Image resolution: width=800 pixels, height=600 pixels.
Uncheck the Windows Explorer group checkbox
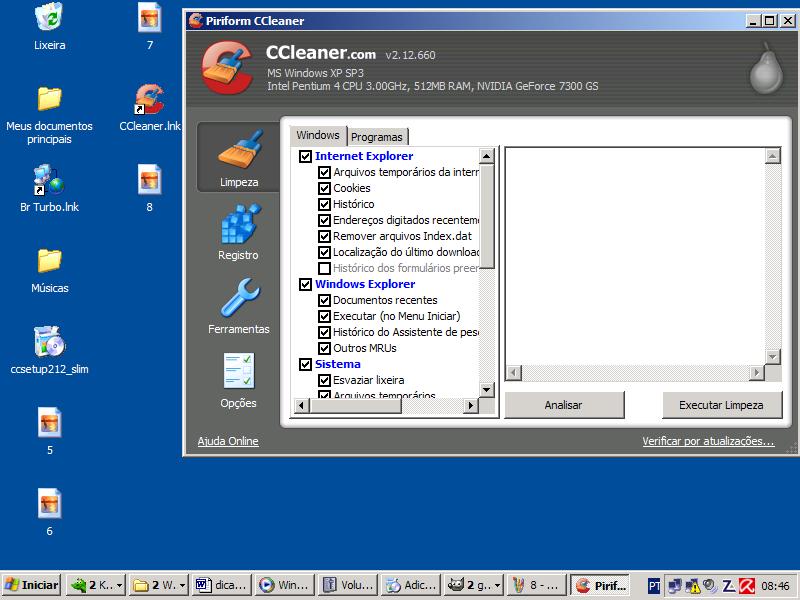[x=305, y=284]
